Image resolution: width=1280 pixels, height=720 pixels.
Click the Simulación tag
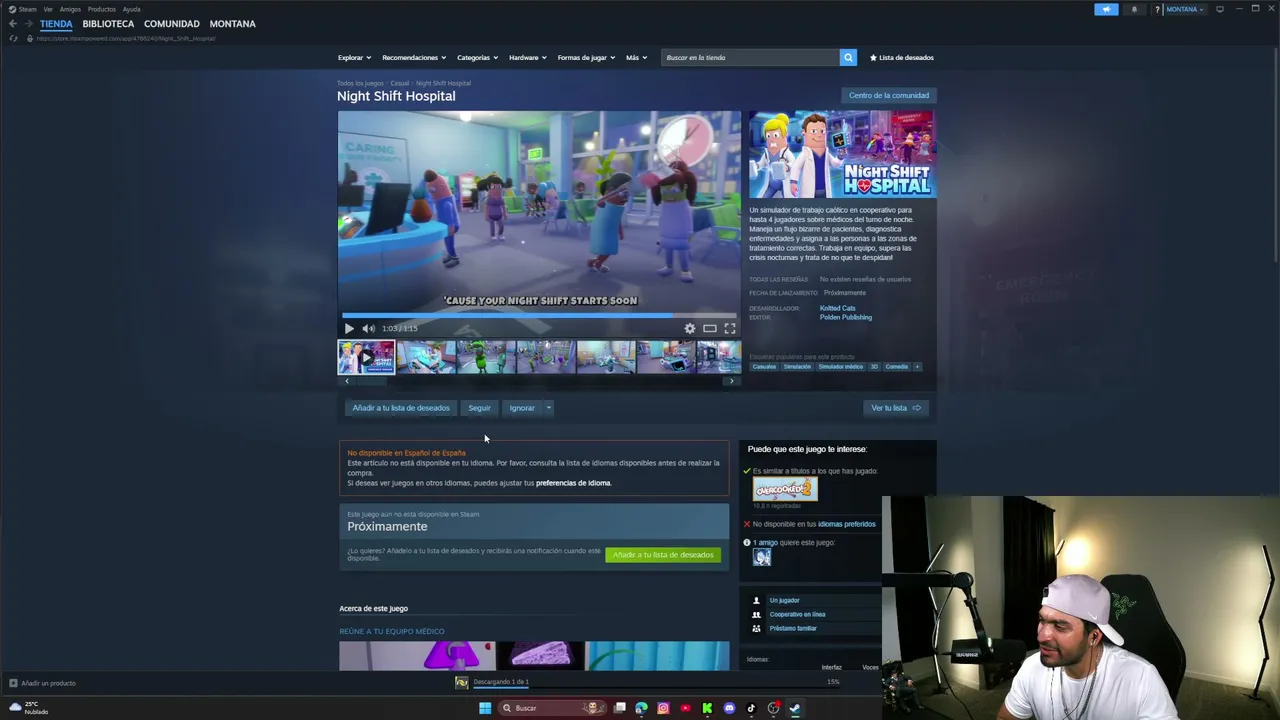[797, 367]
